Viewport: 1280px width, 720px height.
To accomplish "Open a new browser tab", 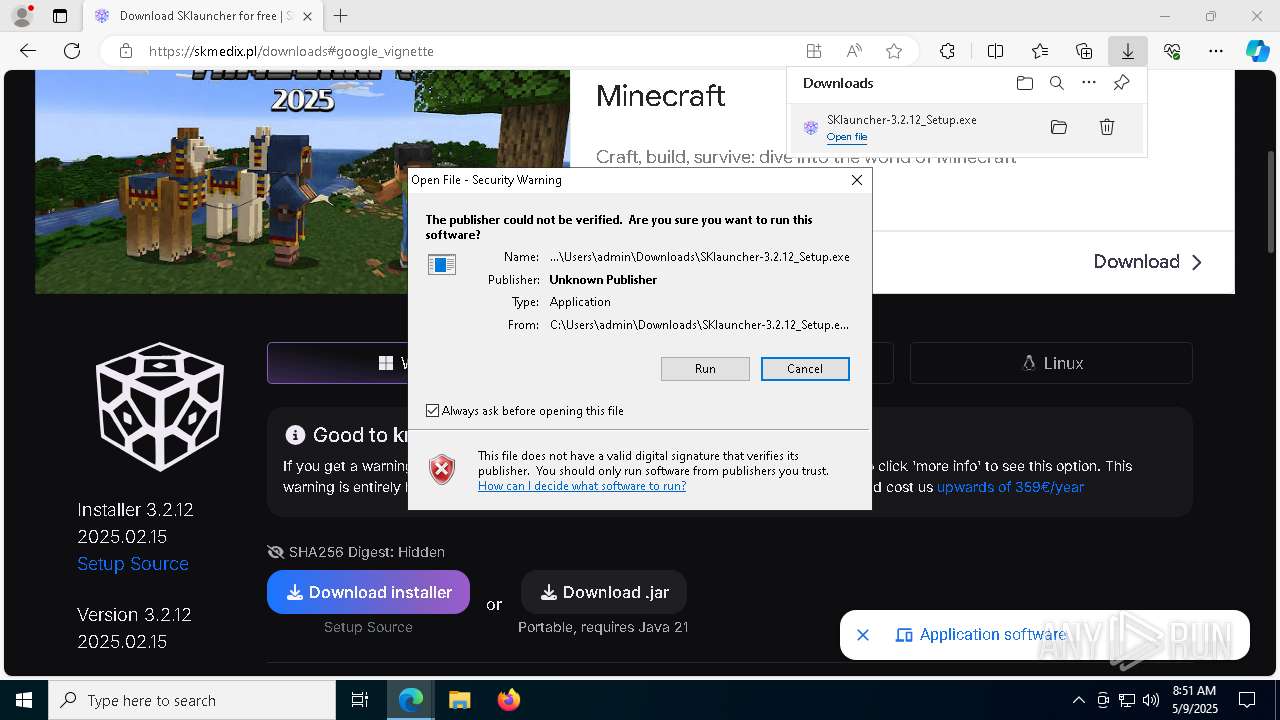I will 341,16.
